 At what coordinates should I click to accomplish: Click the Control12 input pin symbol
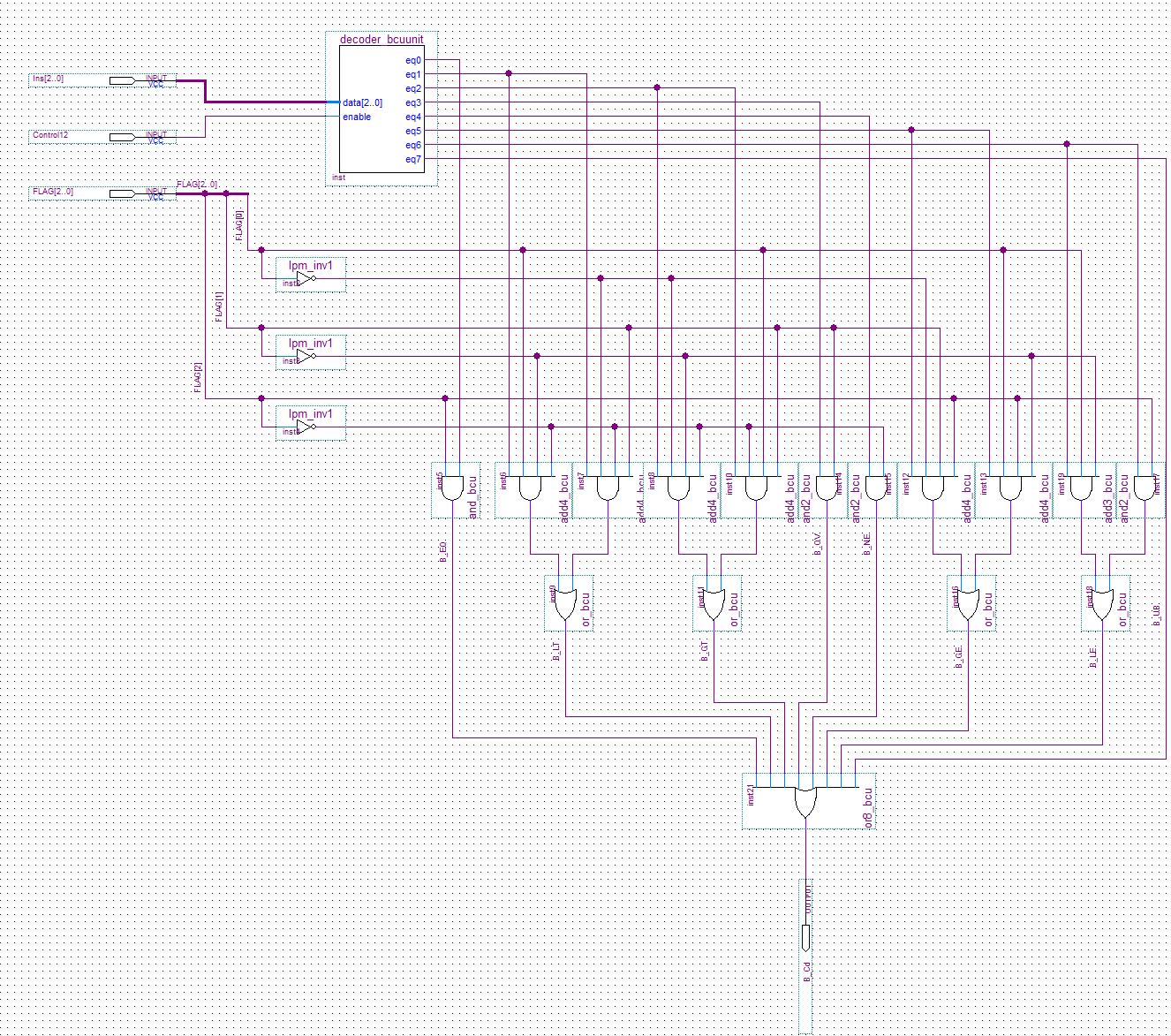123,137
